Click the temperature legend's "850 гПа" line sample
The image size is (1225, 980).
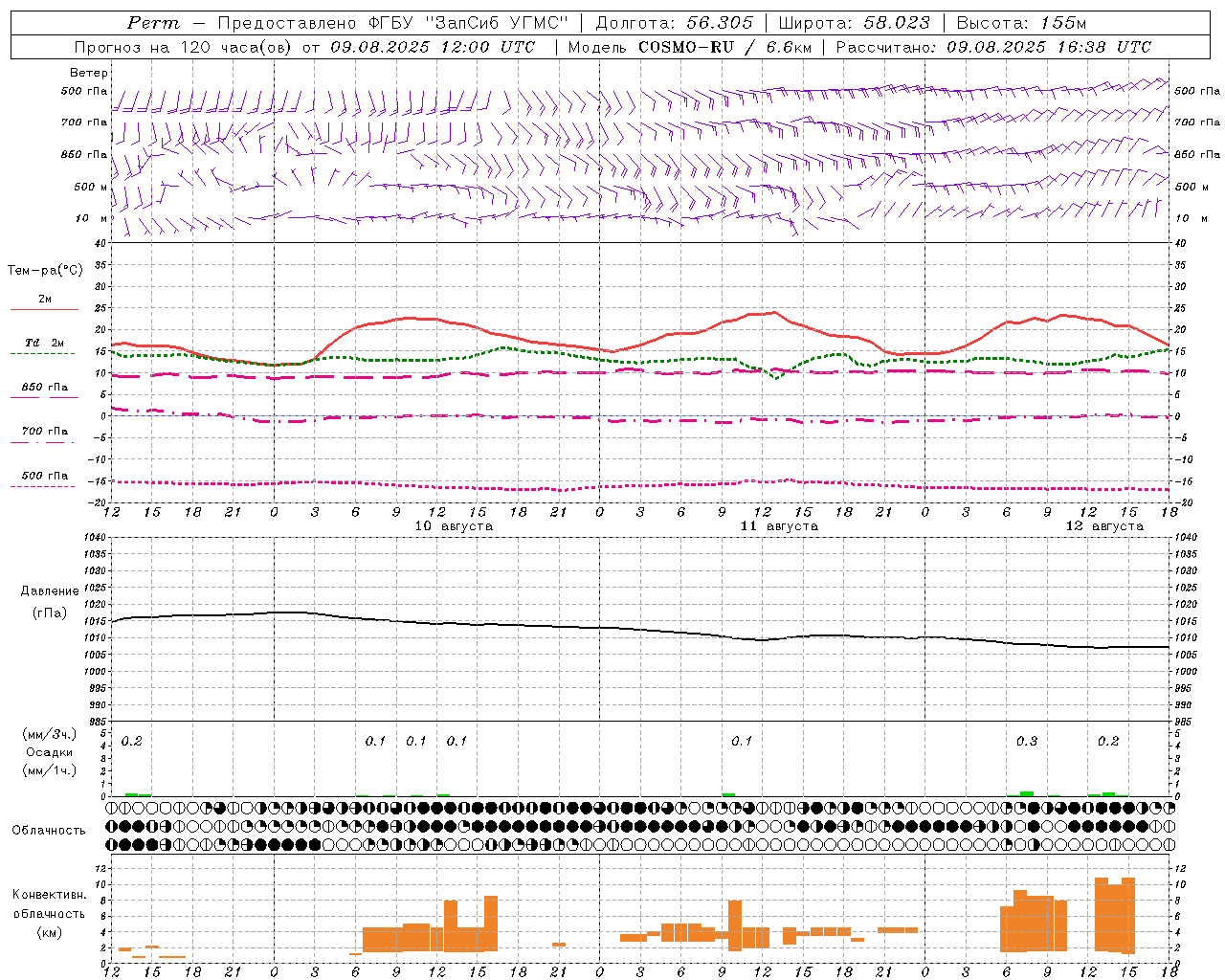(x=44, y=397)
